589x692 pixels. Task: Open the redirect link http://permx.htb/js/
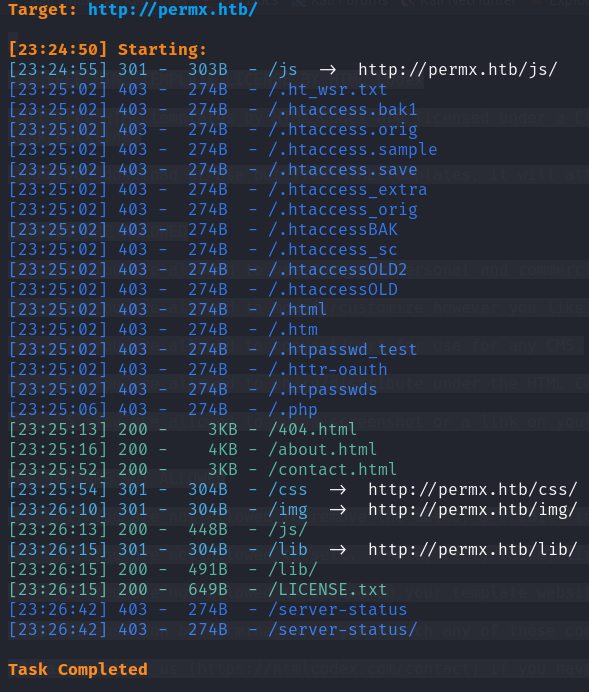coord(458,70)
